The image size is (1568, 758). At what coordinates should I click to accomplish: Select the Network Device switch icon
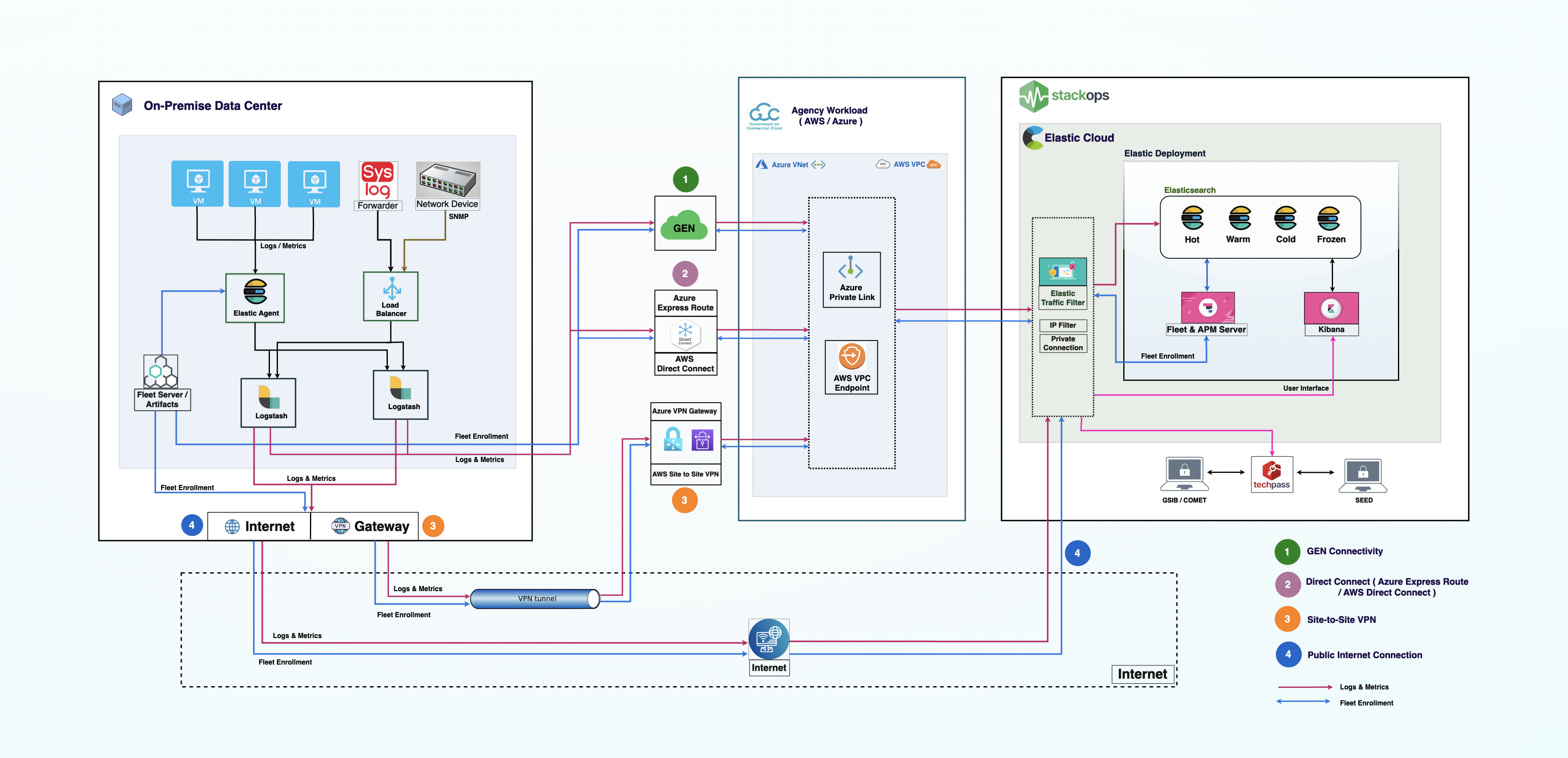click(448, 180)
